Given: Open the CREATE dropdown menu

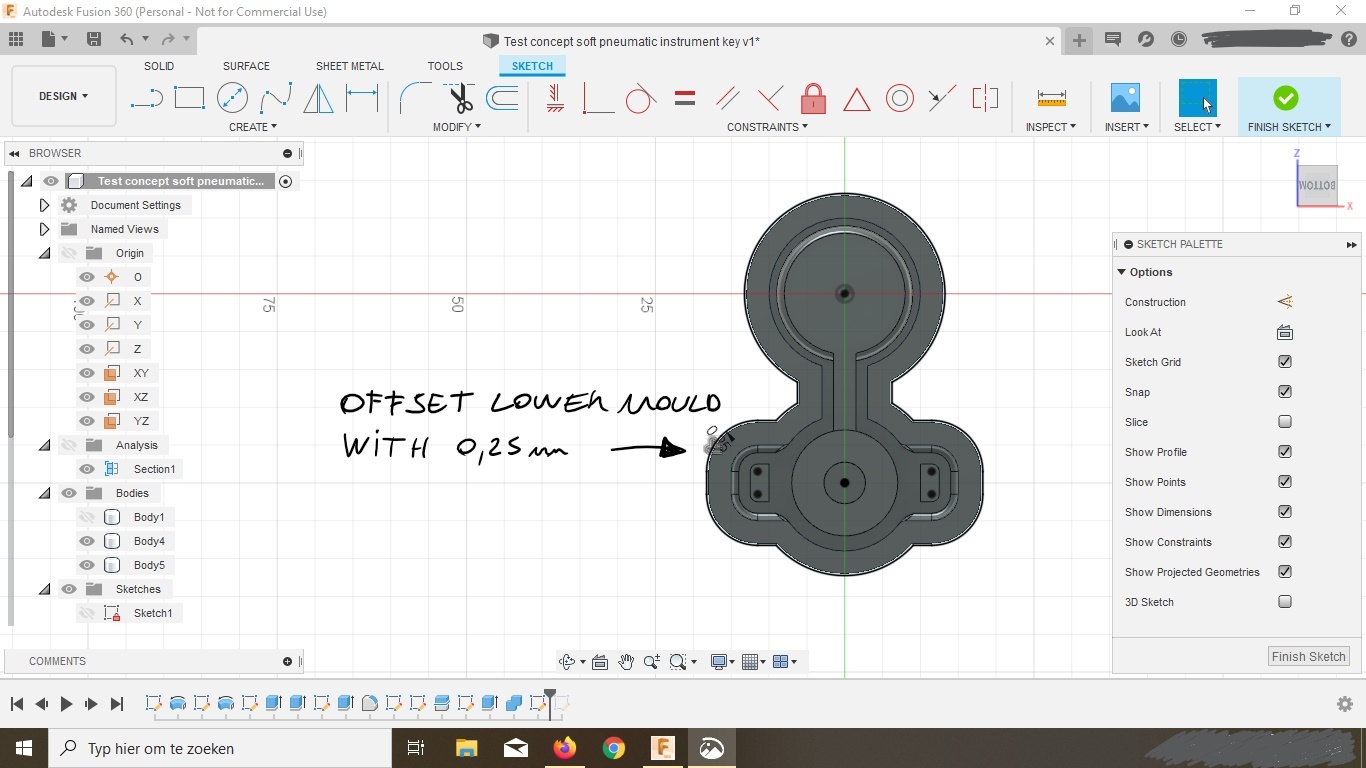Looking at the screenshot, I should (253, 127).
